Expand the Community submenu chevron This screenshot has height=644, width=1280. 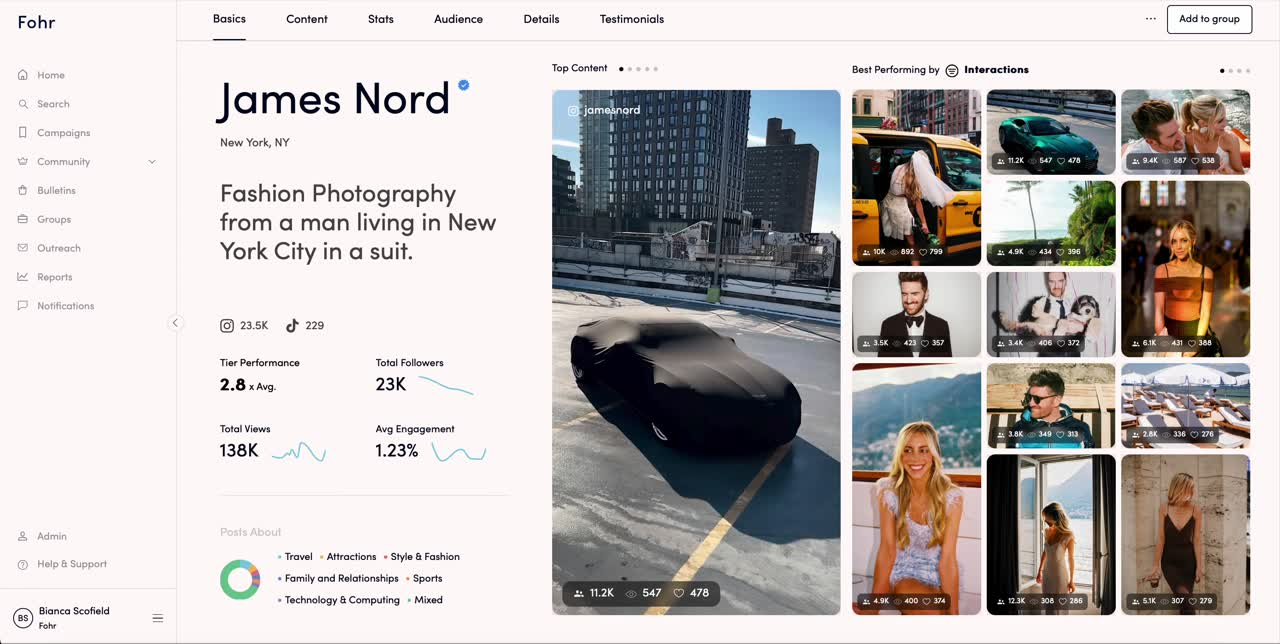(x=152, y=162)
